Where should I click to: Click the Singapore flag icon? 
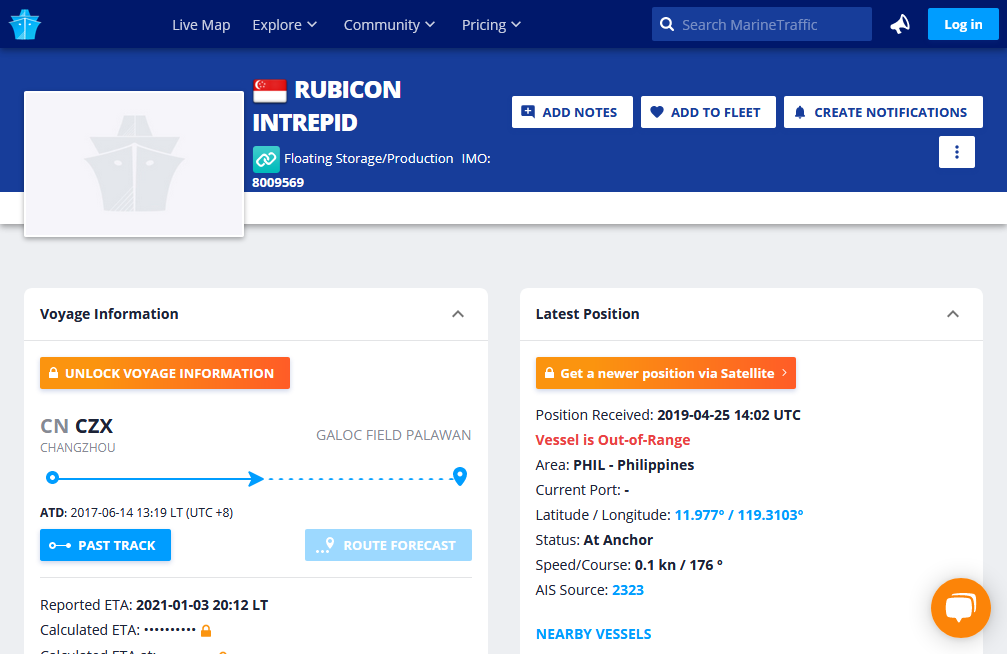pos(270,91)
